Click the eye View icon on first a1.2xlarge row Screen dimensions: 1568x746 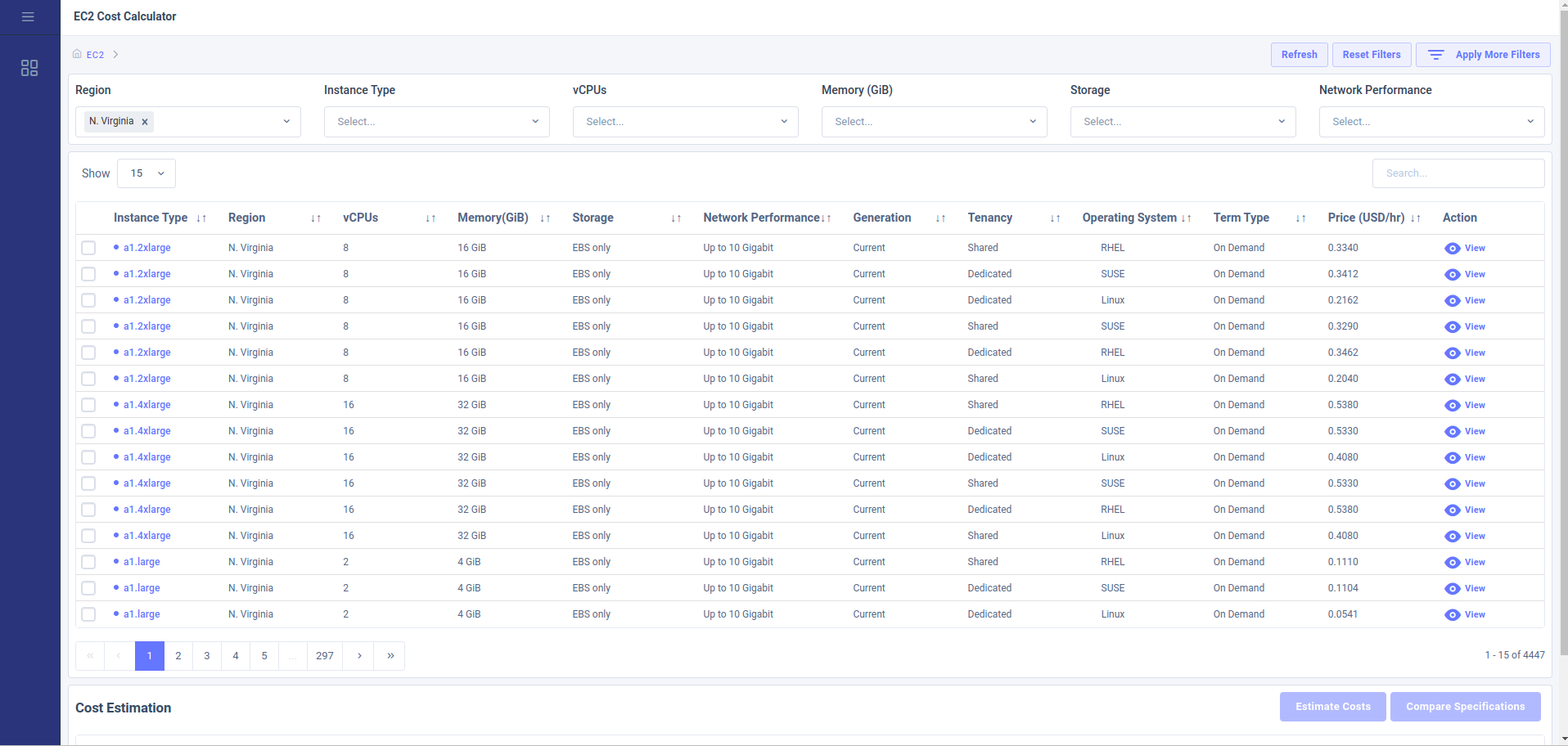coord(1453,248)
